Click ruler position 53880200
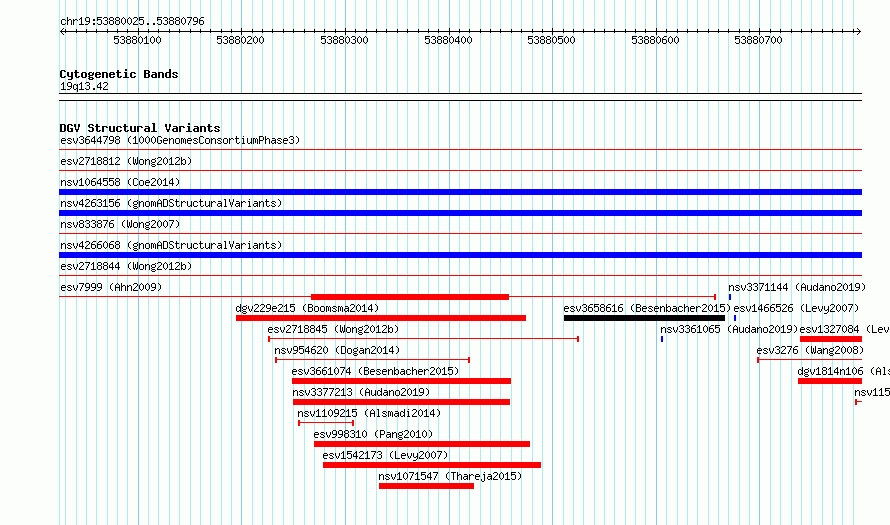890x525 pixels. click(241, 40)
